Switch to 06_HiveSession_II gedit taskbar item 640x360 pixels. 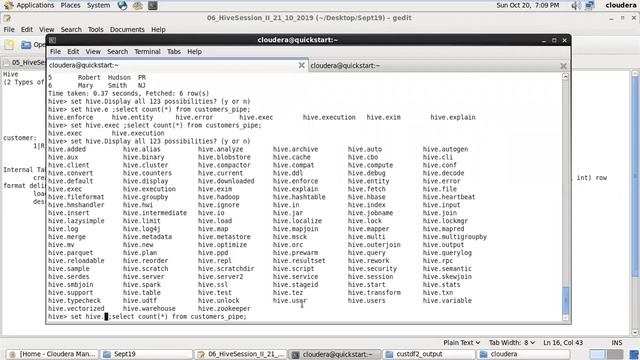pos(241,354)
